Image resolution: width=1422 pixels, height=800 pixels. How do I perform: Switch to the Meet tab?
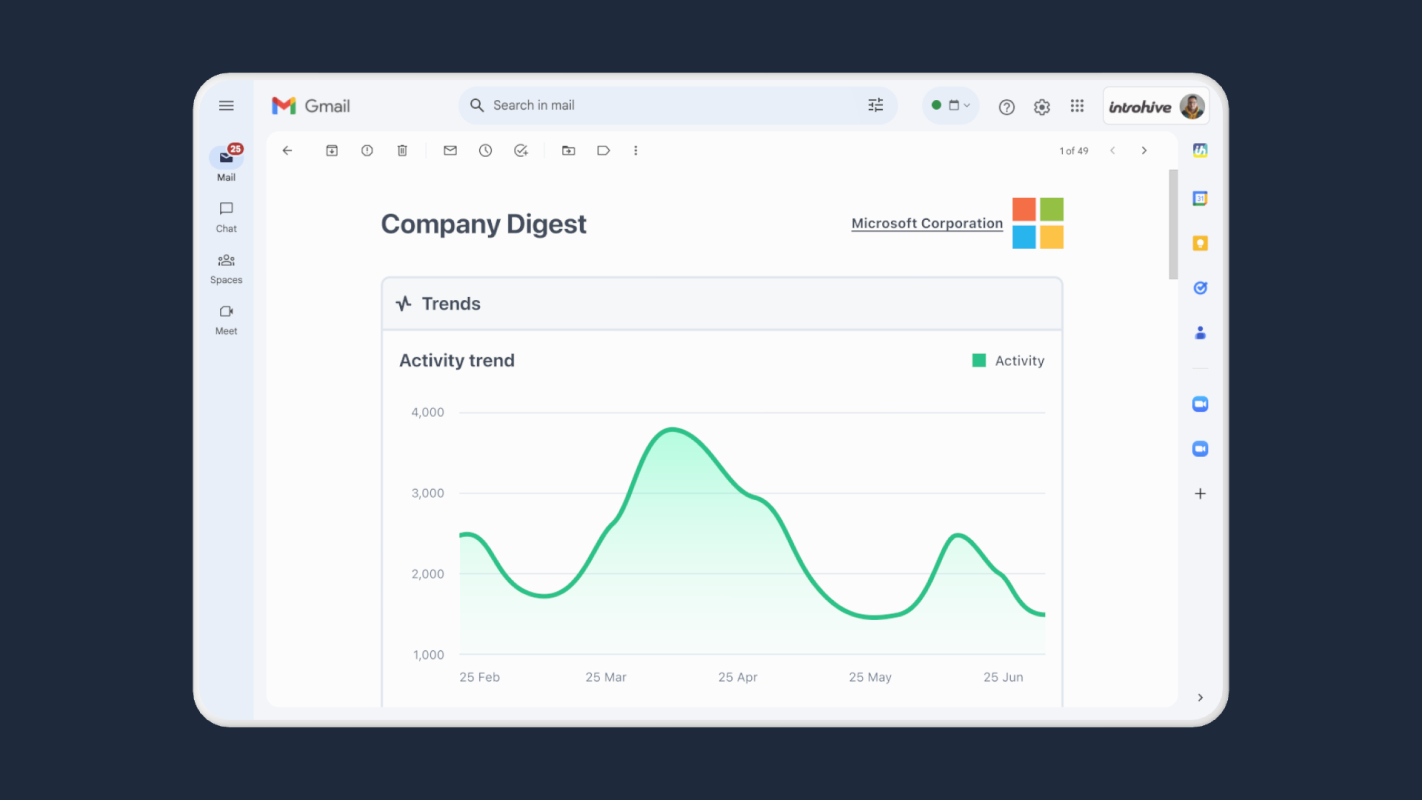[x=226, y=319]
